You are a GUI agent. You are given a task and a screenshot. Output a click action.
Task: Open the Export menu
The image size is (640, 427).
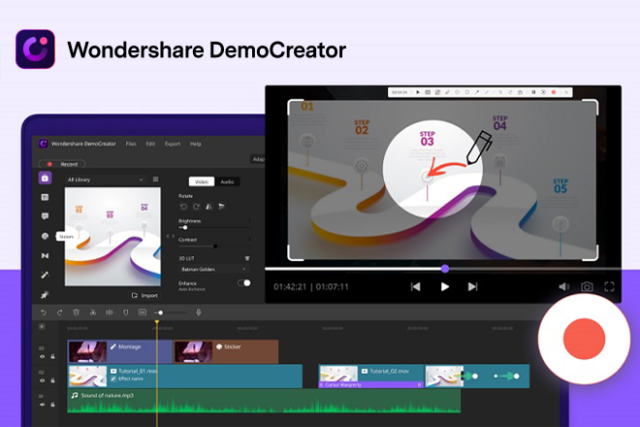172,144
